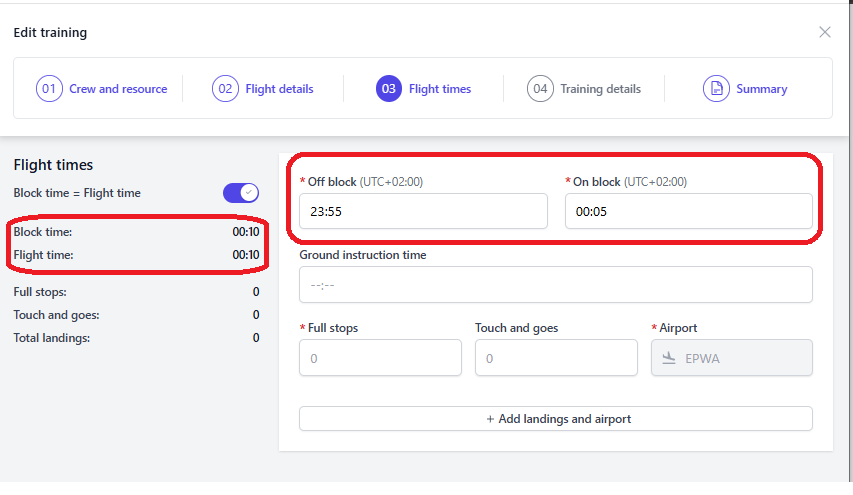Open the Training details step
The height and width of the screenshot is (495, 853).
601,89
